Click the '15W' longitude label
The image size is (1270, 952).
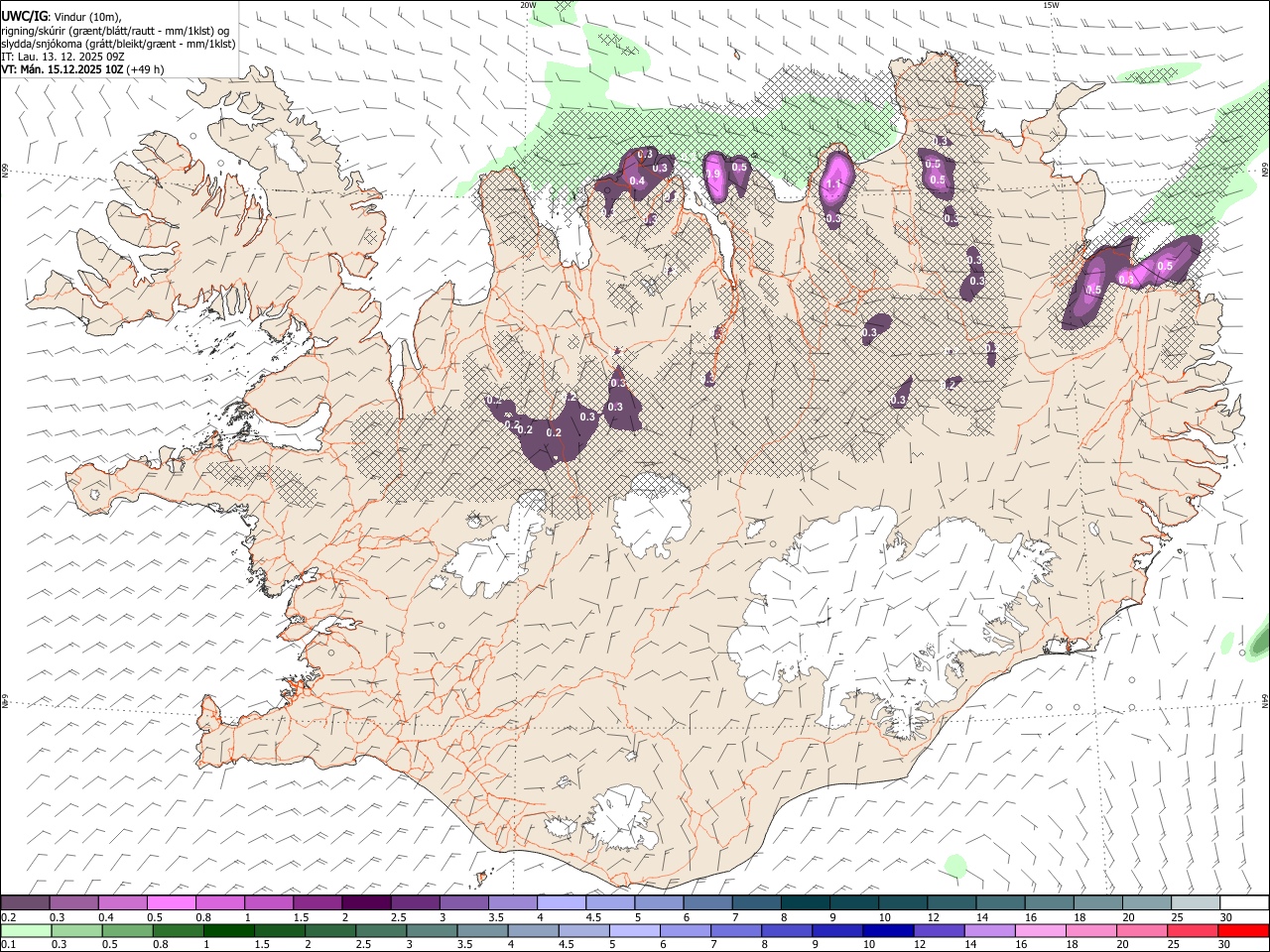(x=1051, y=5)
